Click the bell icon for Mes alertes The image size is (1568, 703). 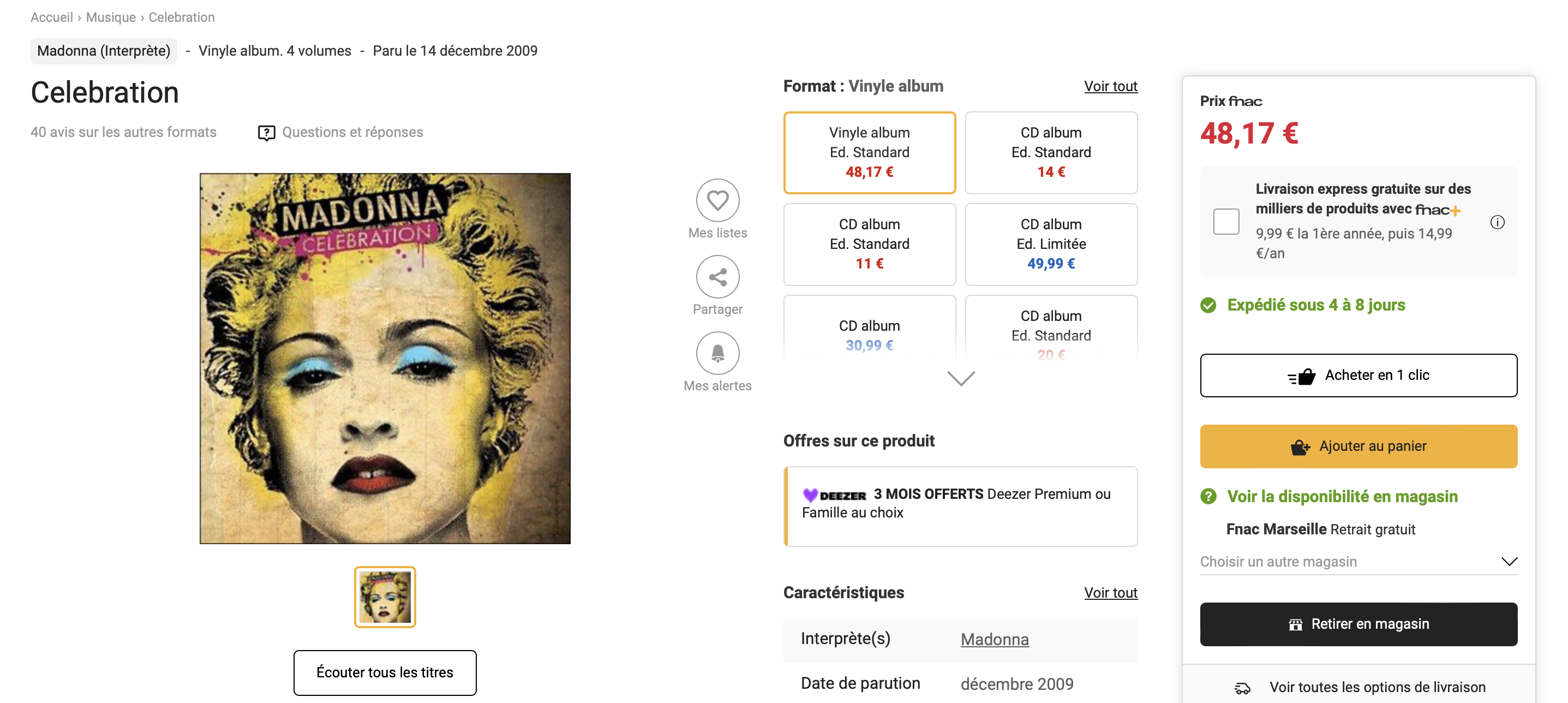[x=717, y=353]
